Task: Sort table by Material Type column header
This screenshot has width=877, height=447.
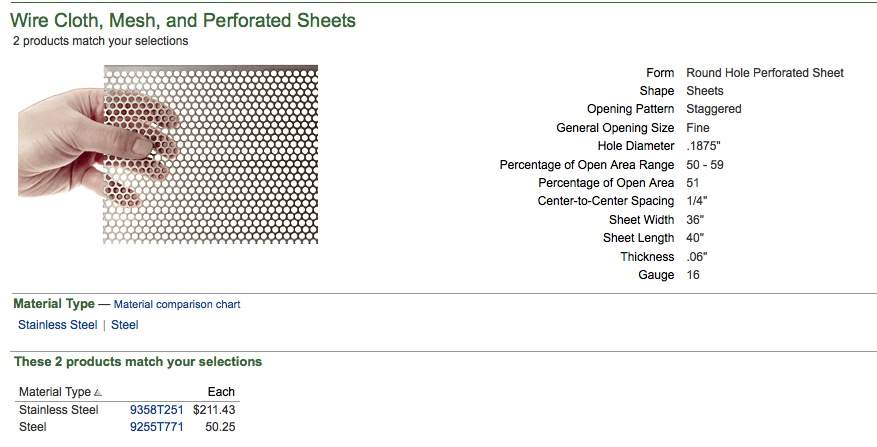Action: 55,392
